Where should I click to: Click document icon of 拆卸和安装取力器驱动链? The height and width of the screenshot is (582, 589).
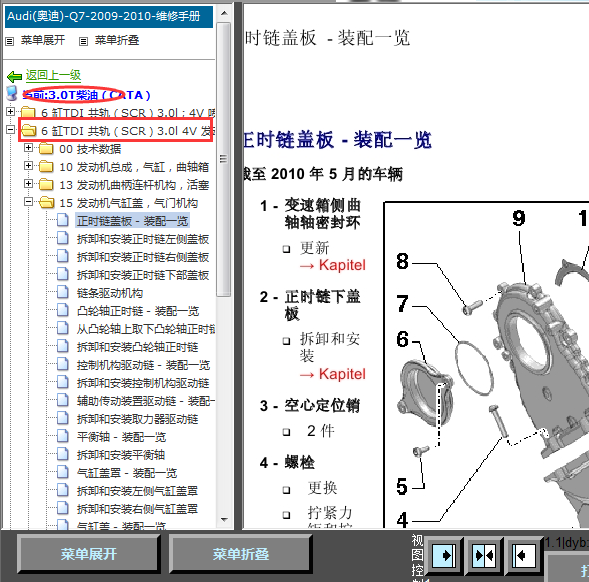[63, 418]
